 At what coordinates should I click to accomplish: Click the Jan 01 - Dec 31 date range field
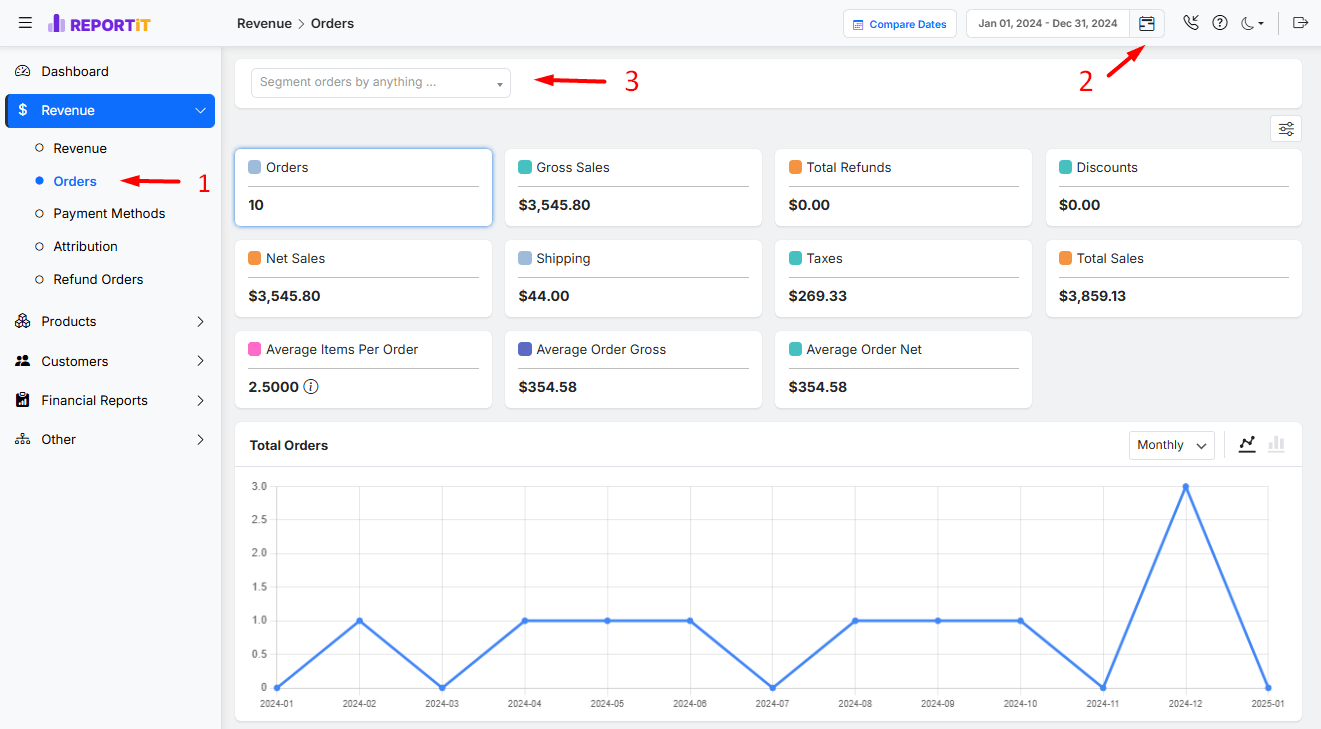[1047, 22]
